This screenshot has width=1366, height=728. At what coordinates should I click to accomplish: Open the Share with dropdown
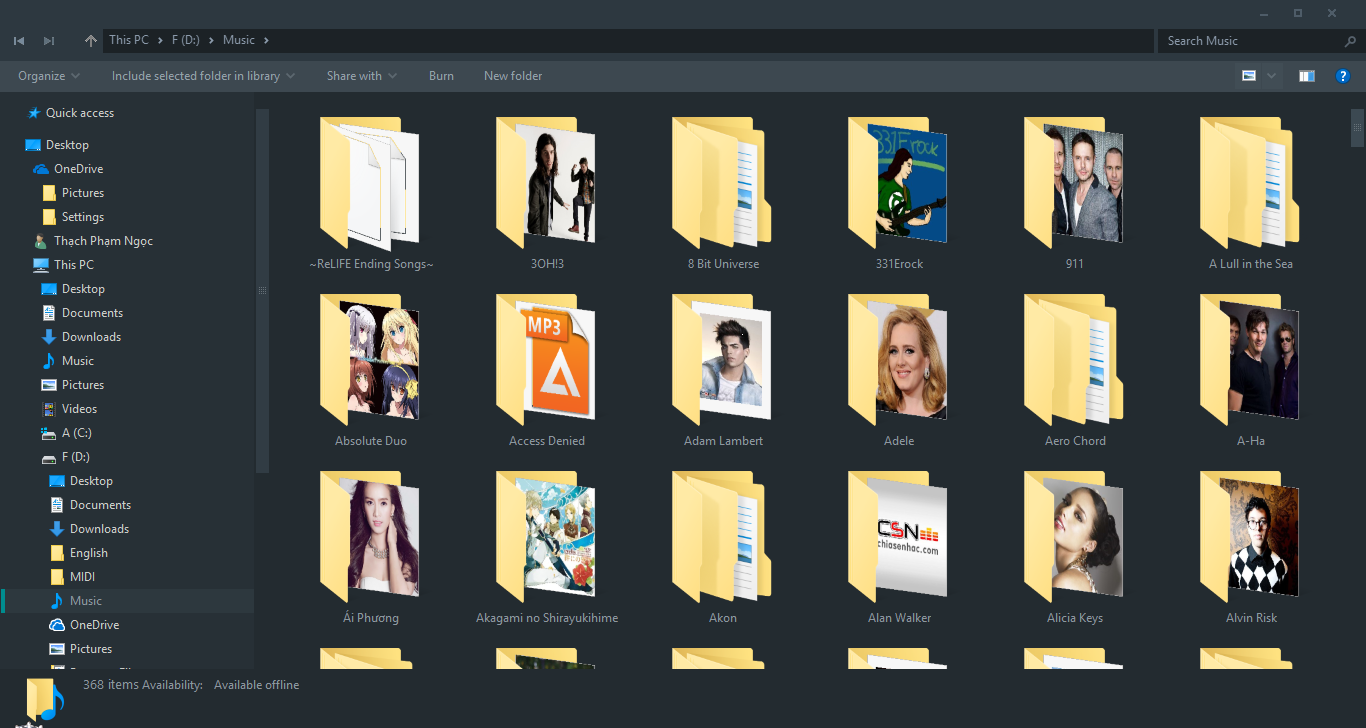coord(361,76)
